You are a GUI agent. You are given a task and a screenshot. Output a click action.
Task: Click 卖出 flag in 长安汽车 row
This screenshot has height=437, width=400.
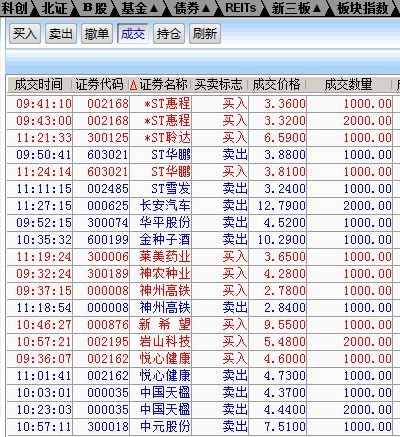pyautogui.click(x=235, y=206)
